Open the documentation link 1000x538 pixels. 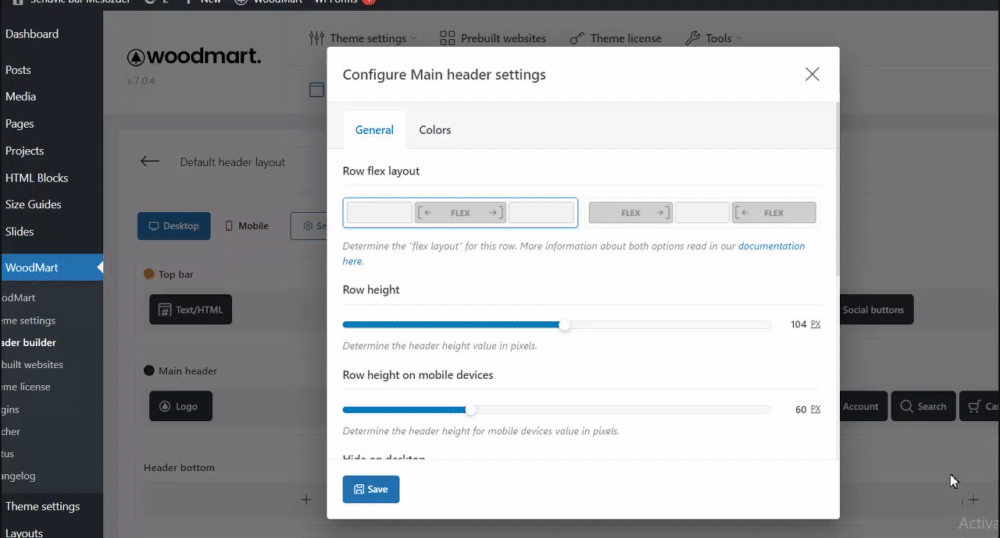pos(771,246)
